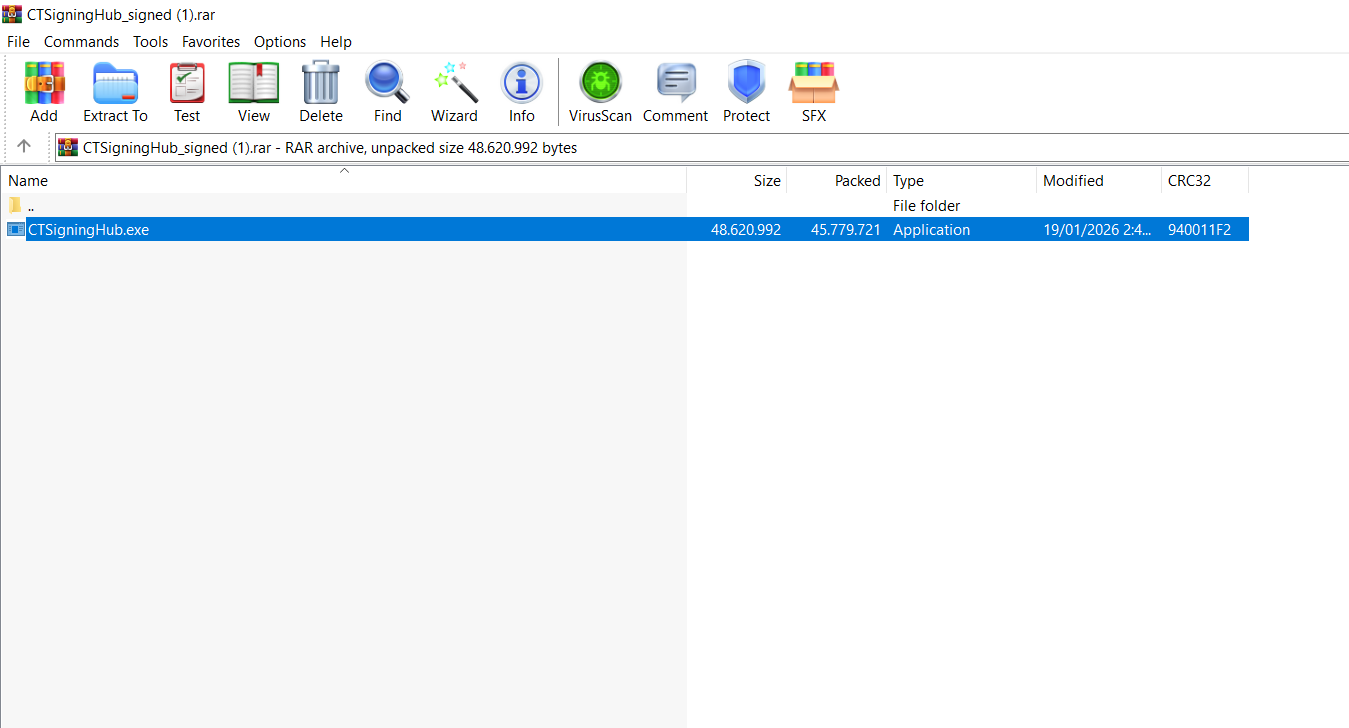
Task: Open the Favorites menu
Action: tap(210, 42)
